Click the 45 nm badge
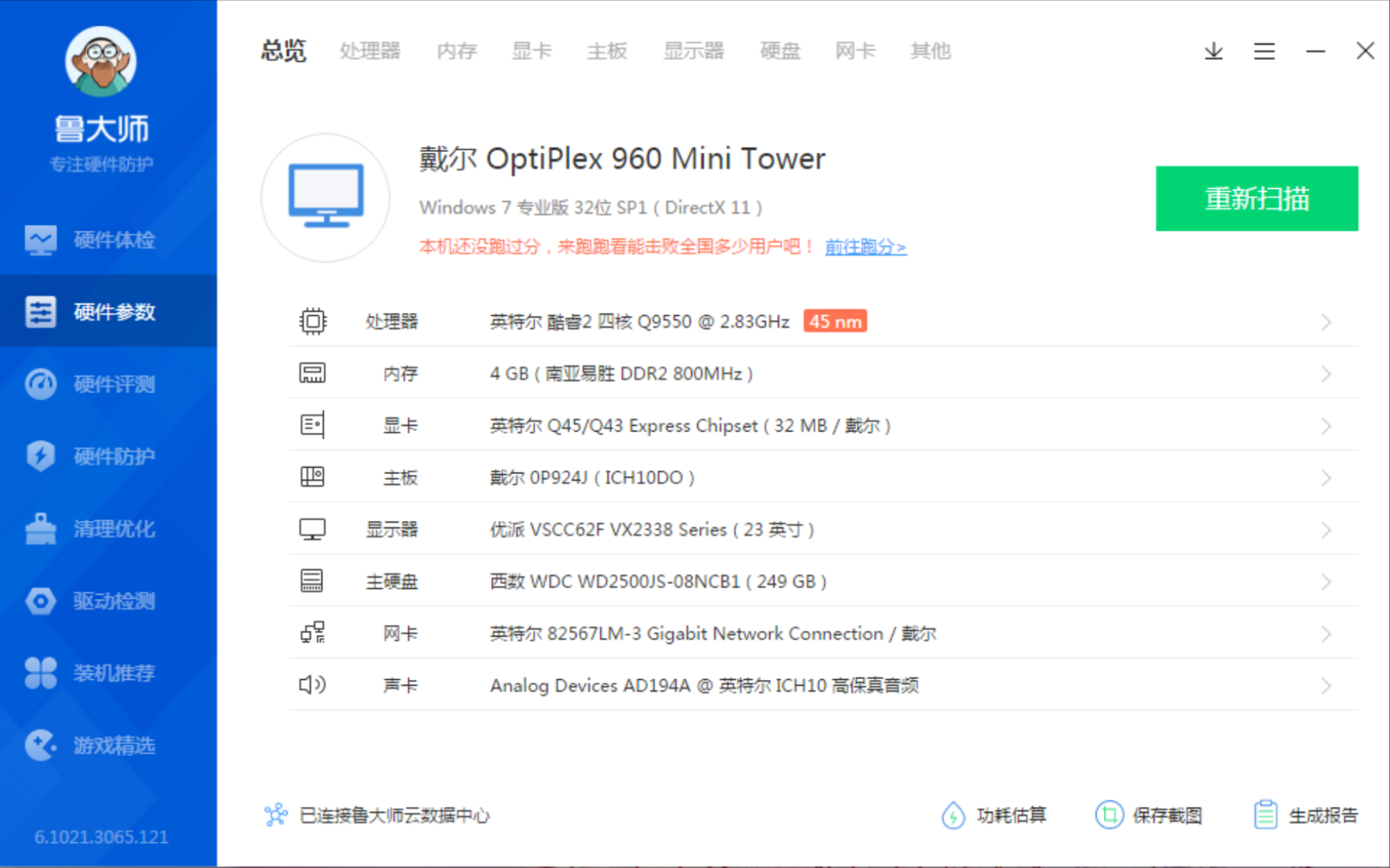Viewport: 1390px width, 868px height. pos(835,321)
